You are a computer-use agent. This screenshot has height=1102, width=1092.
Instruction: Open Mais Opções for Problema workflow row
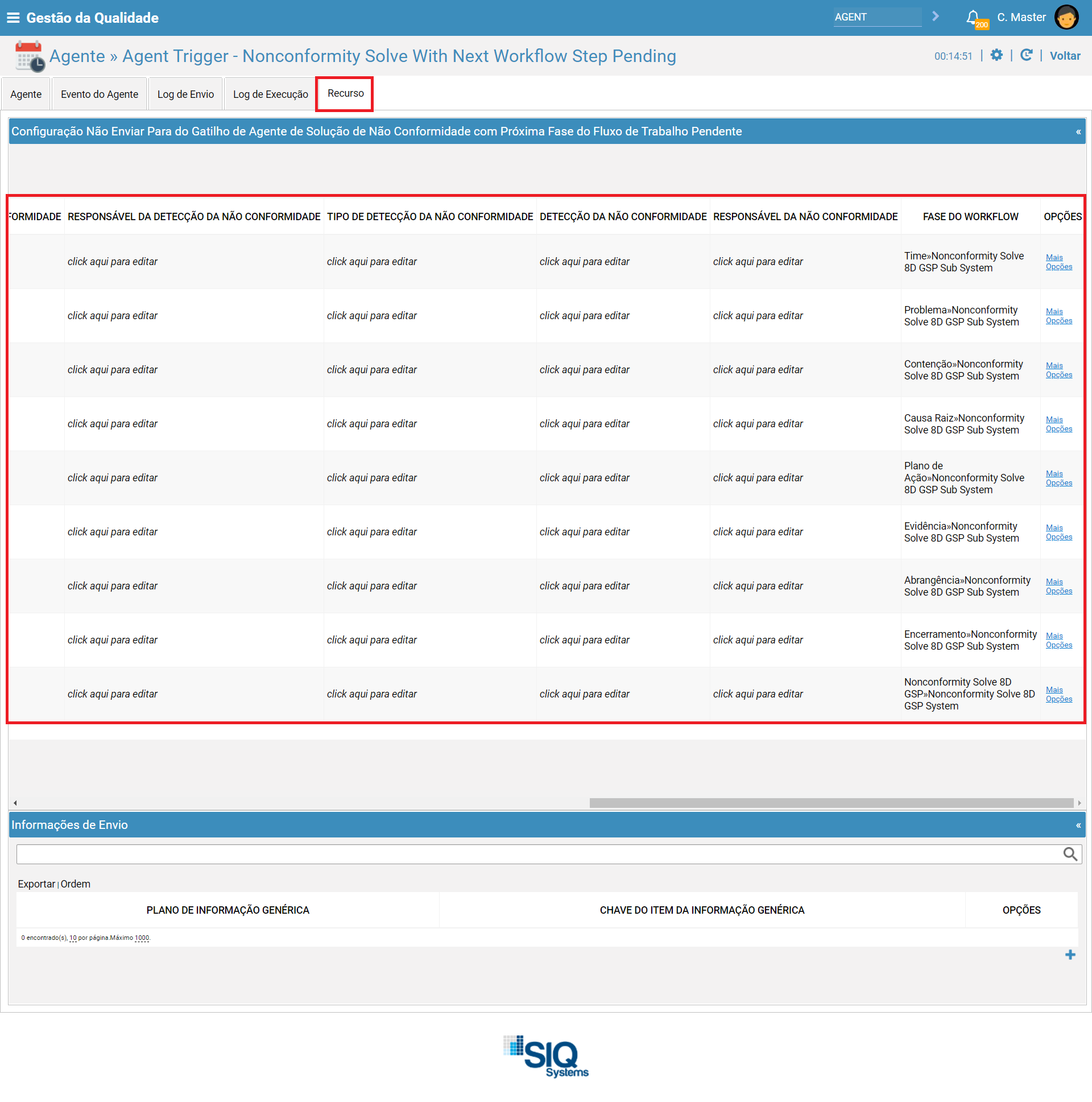(x=1058, y=316)
